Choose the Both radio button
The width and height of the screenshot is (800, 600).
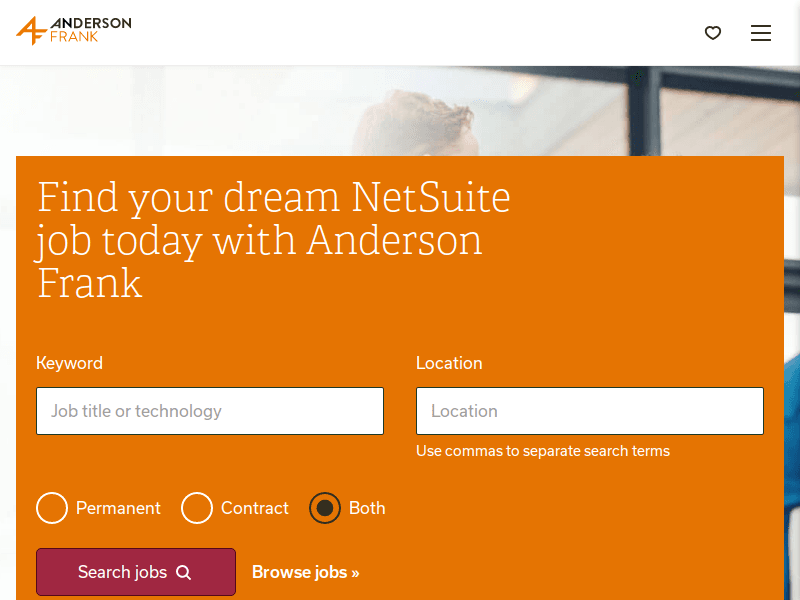point(325,508)
